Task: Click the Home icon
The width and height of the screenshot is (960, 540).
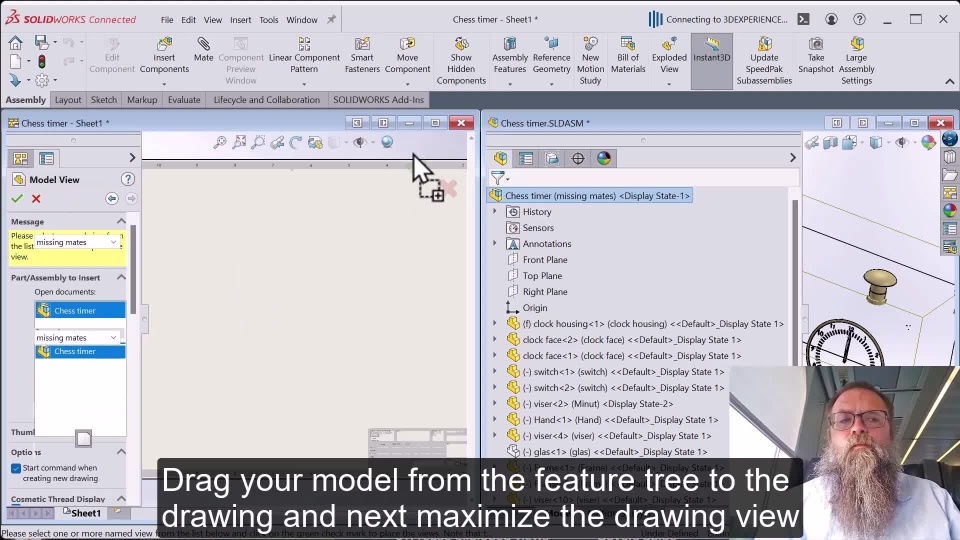Action: click(x=15, y=42)
